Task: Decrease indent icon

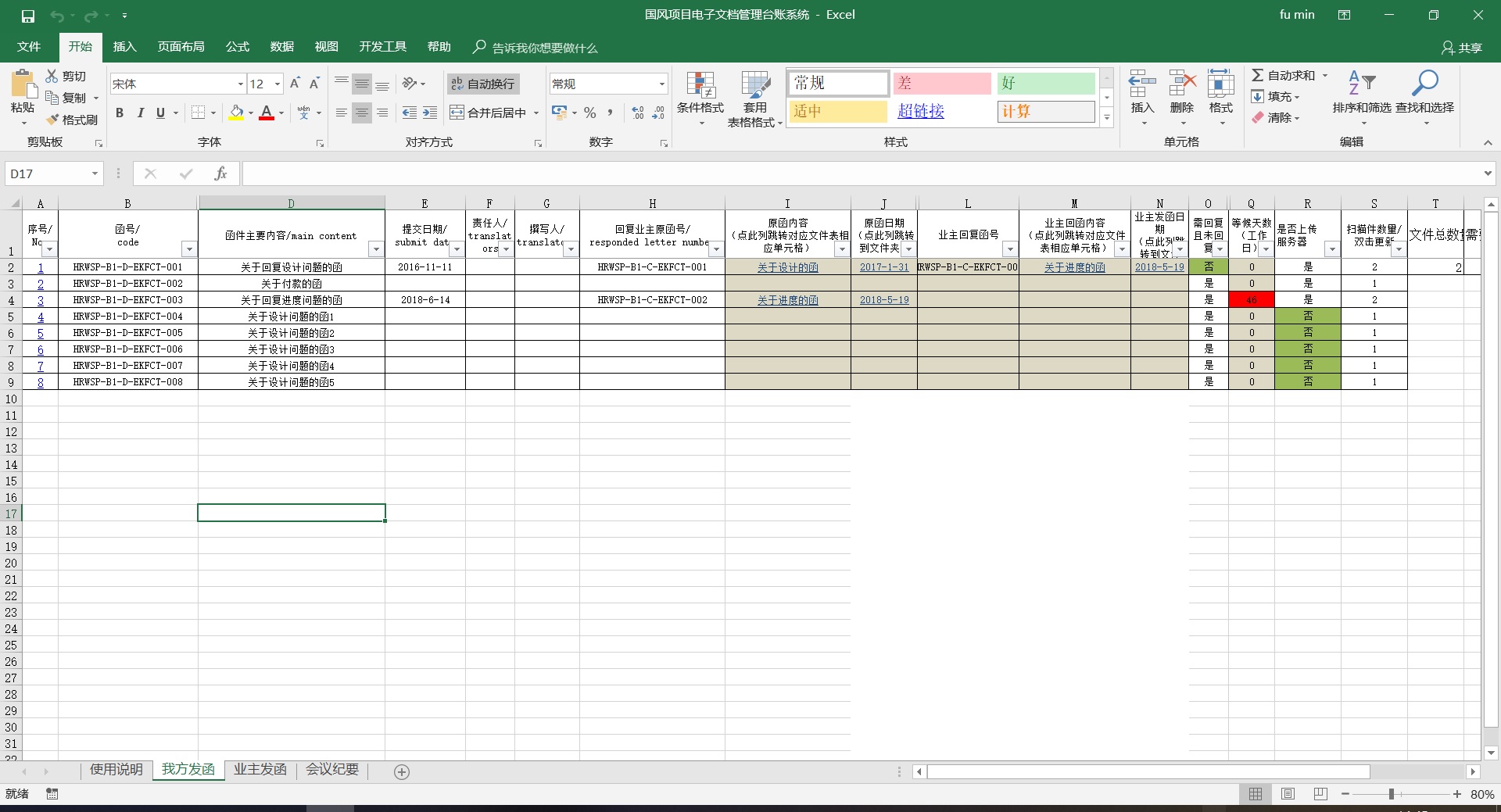Action: click(x=410, y=113)
